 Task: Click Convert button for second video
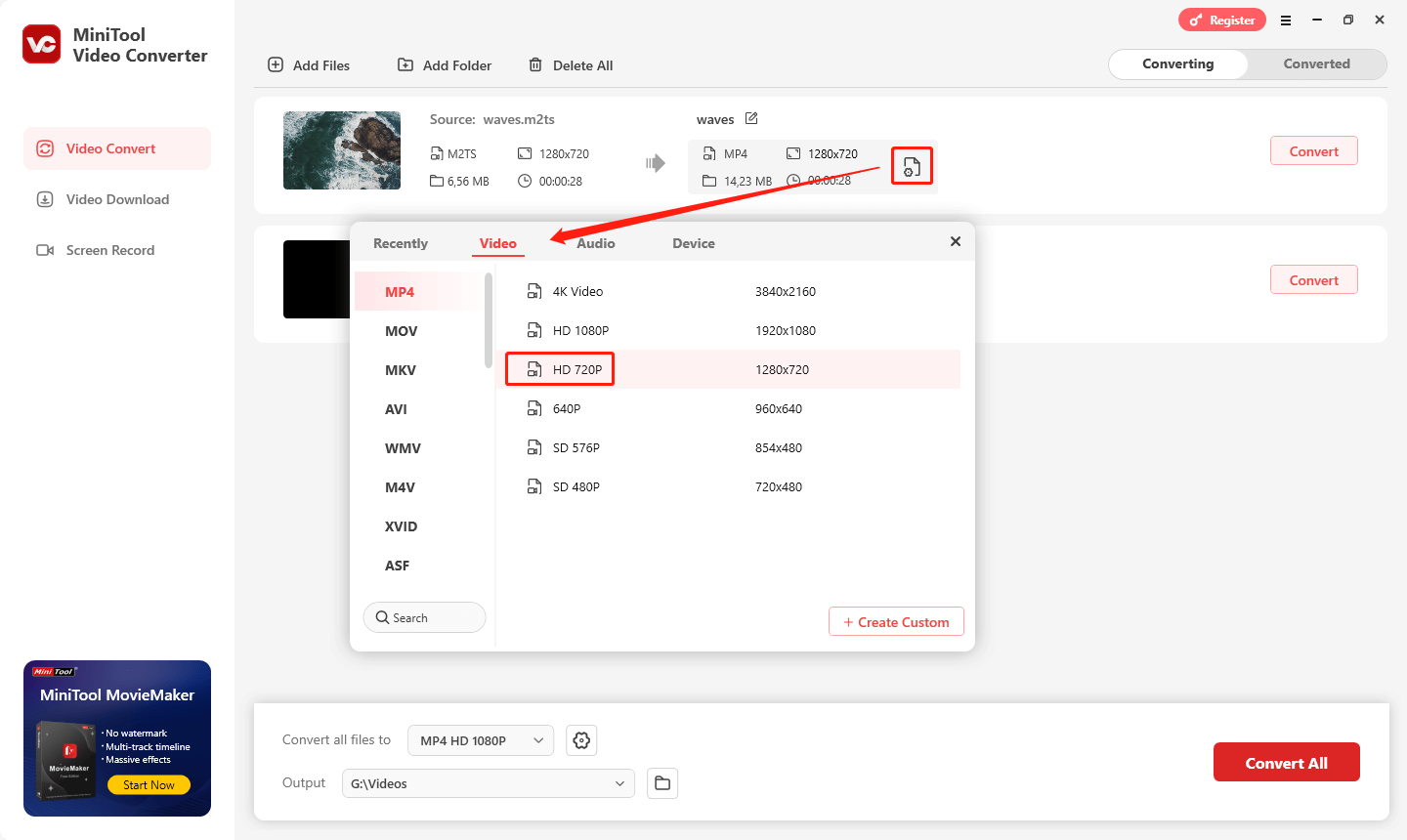point(1314,279)
